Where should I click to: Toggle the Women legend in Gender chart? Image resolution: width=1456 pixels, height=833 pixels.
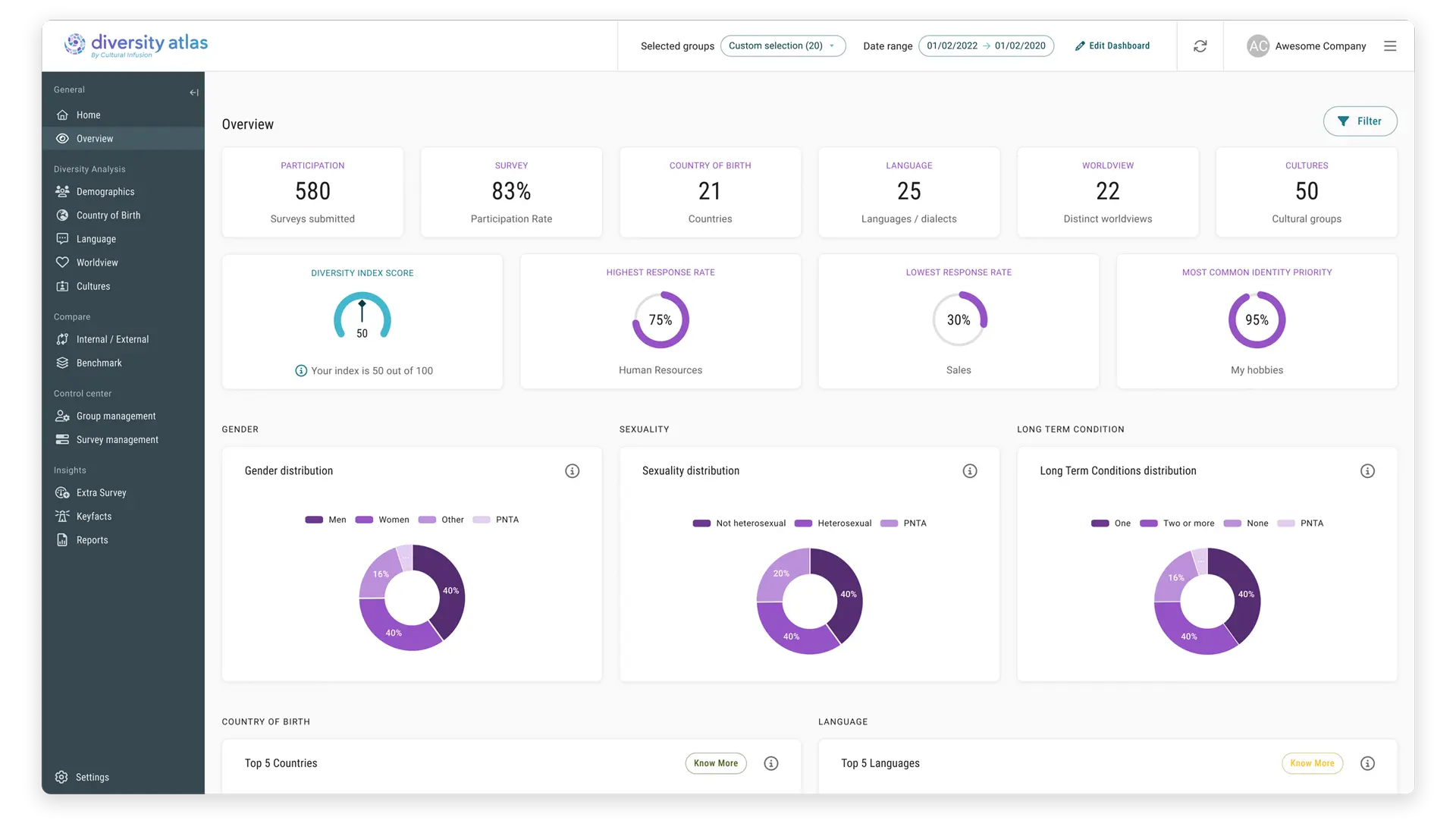click(x=383, y=520)
